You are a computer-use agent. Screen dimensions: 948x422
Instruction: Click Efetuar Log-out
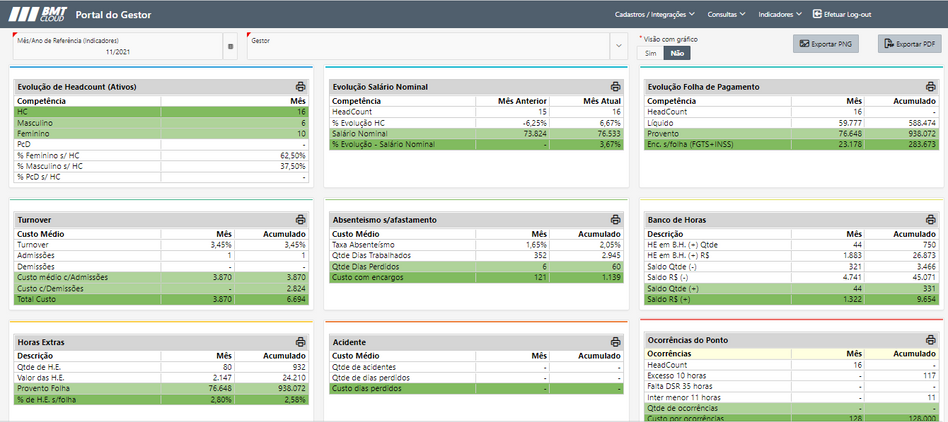click(842, 14)
